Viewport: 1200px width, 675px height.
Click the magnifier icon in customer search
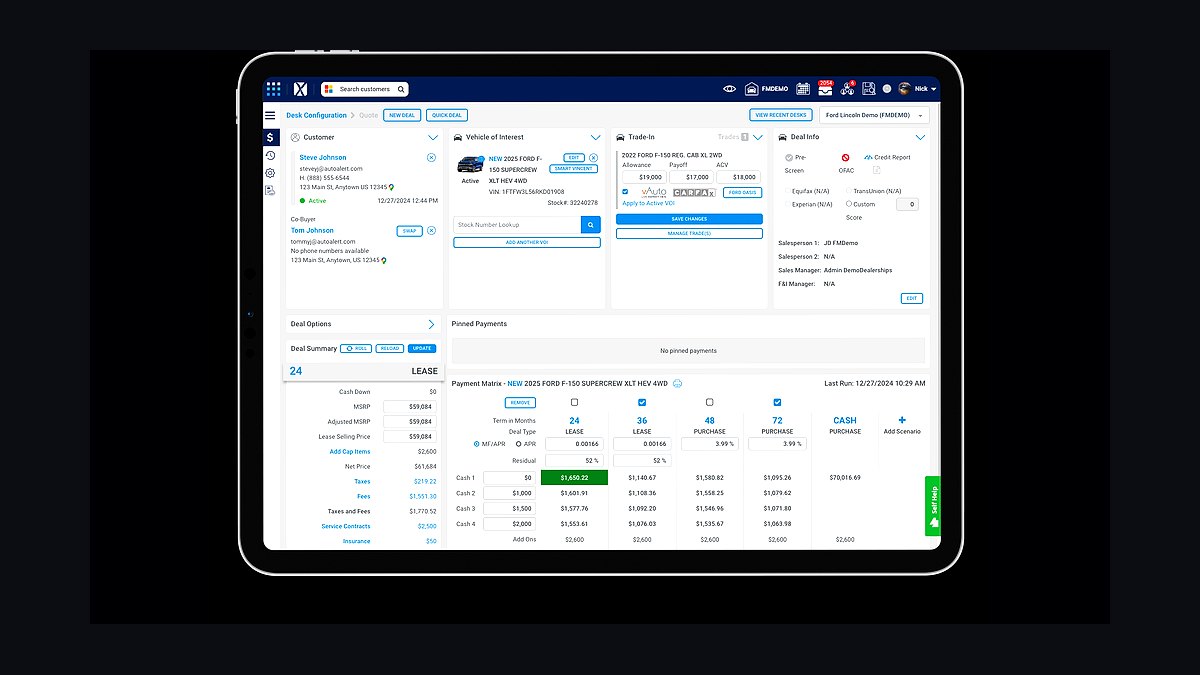pos(400,89)
